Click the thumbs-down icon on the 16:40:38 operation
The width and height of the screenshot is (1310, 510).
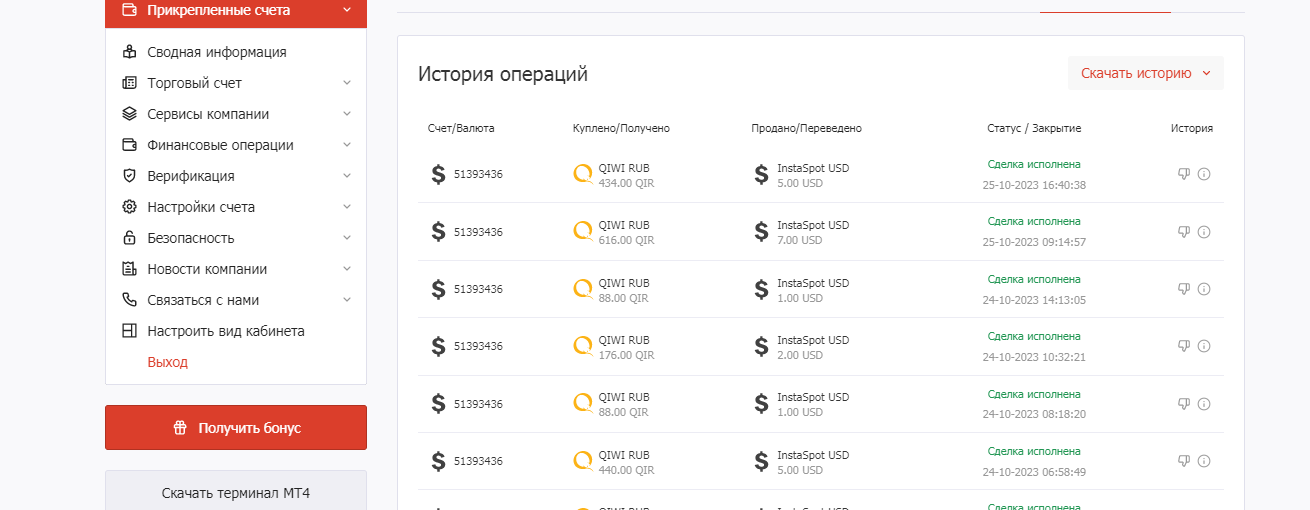1184,174
